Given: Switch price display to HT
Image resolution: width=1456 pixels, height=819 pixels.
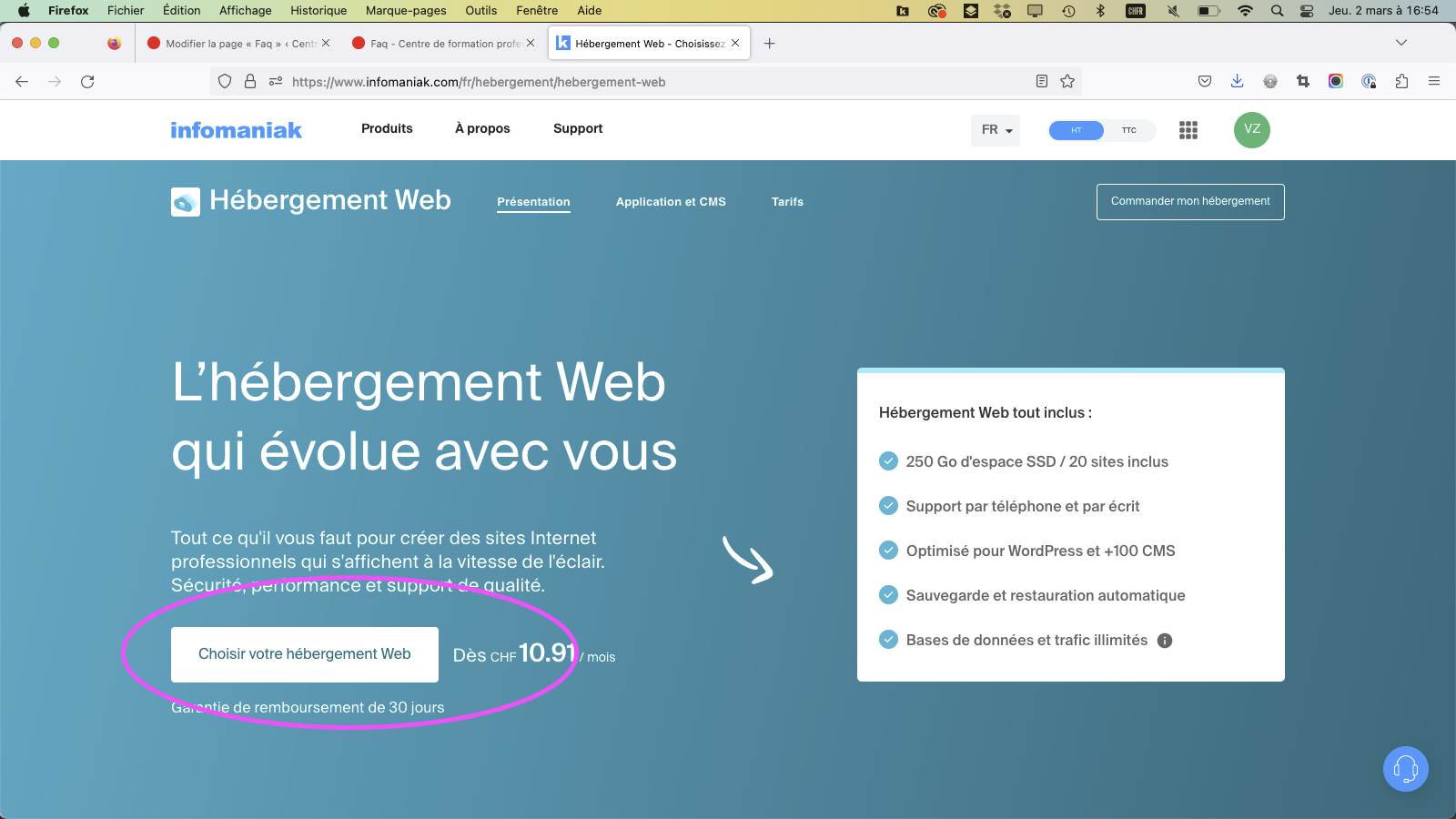Looking at the screenshot, I should 1077,130.
